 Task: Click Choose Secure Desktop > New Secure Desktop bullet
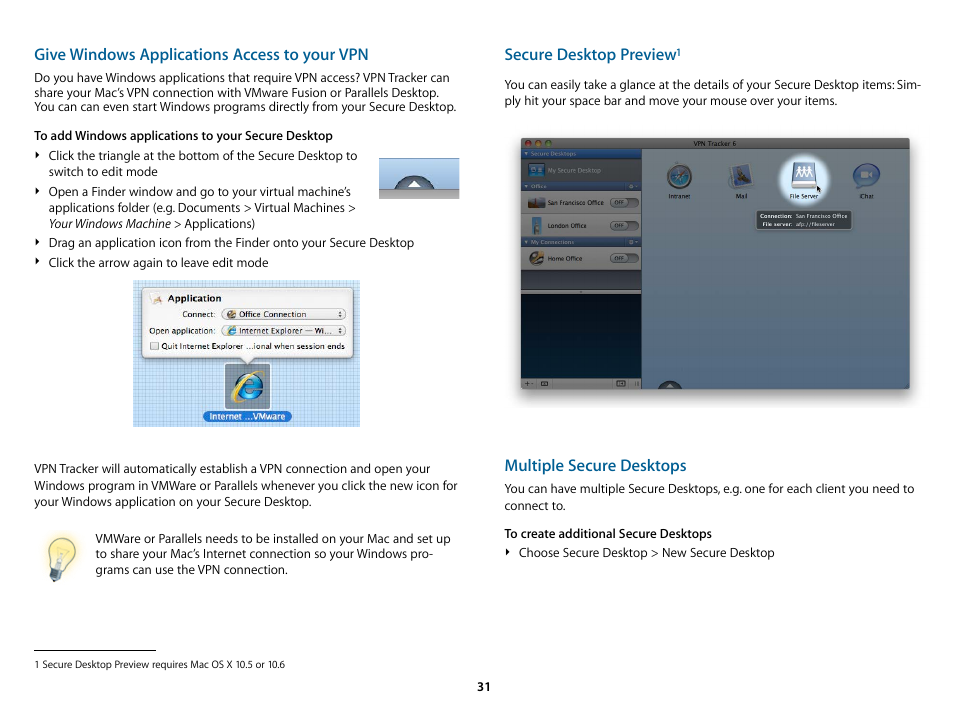646,553
